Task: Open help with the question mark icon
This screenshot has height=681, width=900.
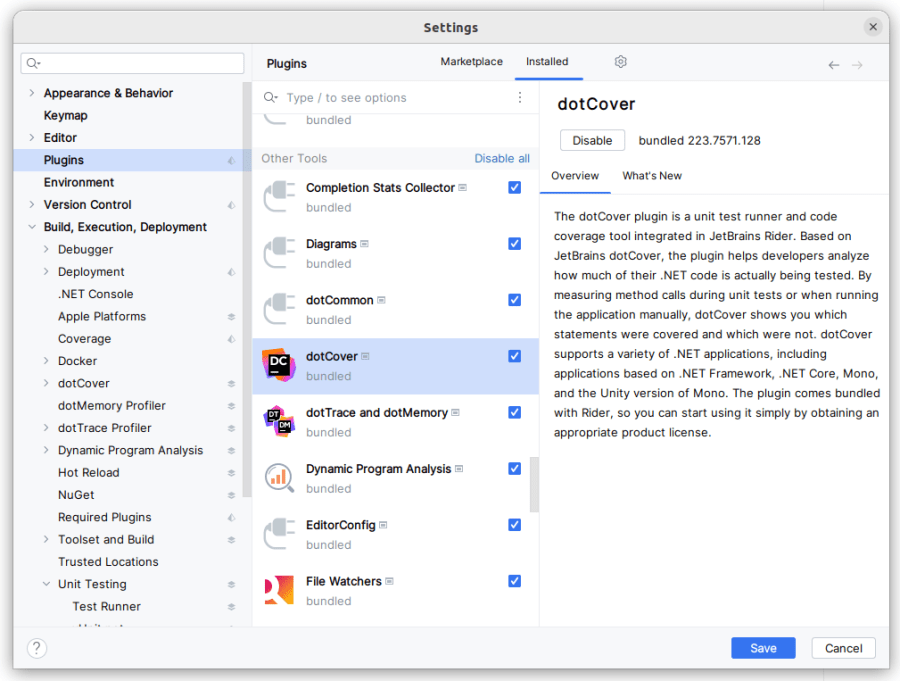Action: click(37, 648)
